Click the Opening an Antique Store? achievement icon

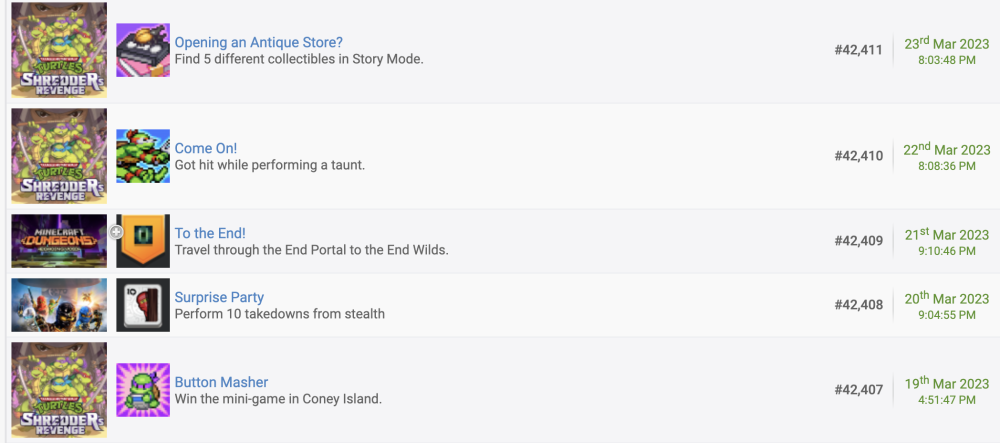(x=143, y=50)
